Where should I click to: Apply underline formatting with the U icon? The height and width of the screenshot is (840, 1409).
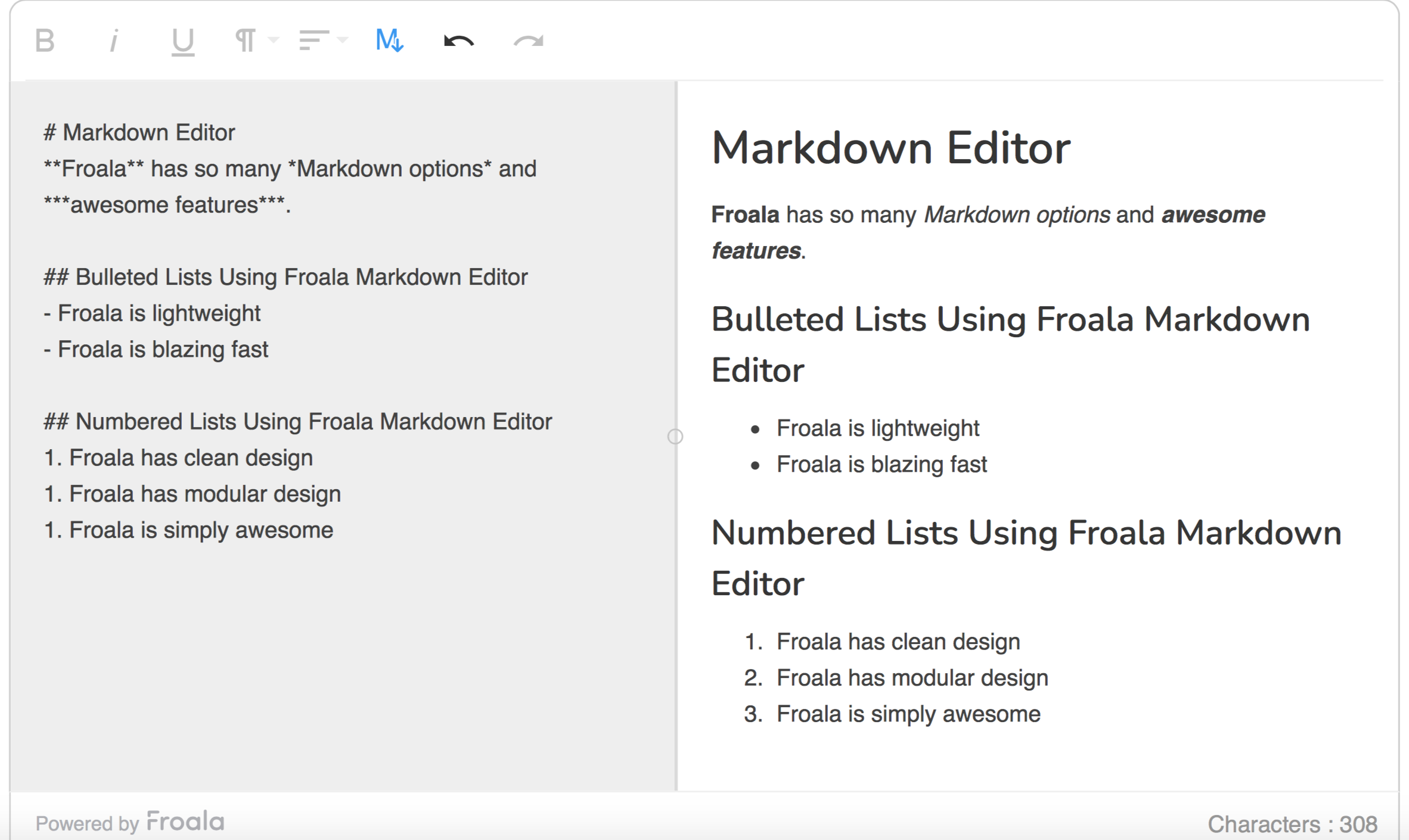click(x=182, y=40)
